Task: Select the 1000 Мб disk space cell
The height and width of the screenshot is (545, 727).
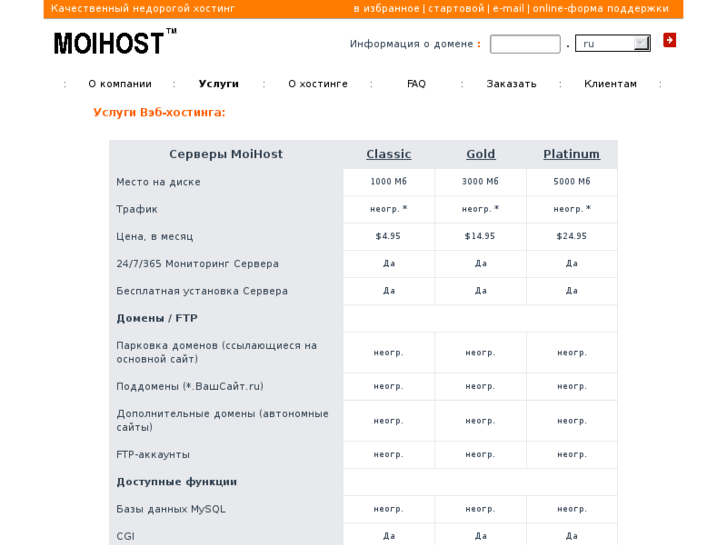Action: (389, 182)
